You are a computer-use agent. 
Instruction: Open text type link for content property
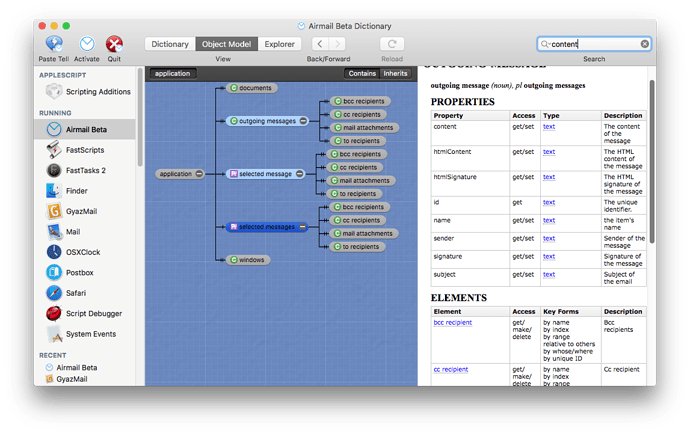pyautogui.click(x=549, y=126)
